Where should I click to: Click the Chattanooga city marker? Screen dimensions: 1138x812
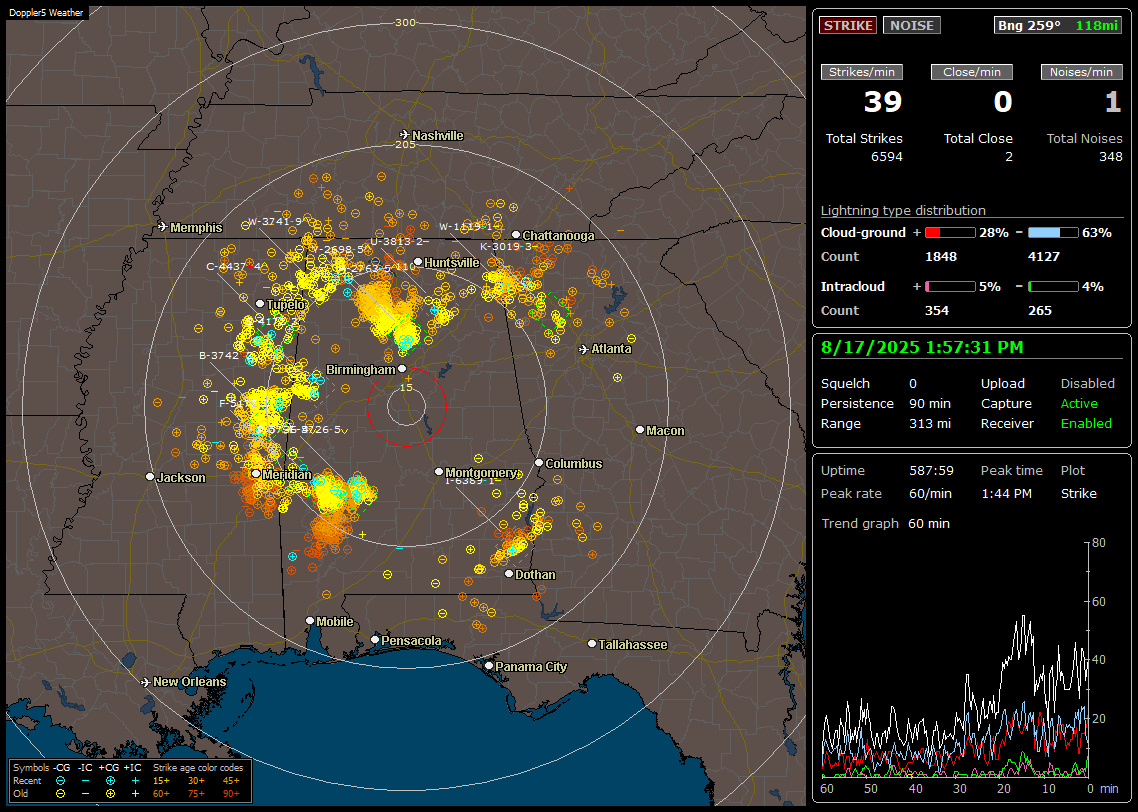(x=516, y=235)
